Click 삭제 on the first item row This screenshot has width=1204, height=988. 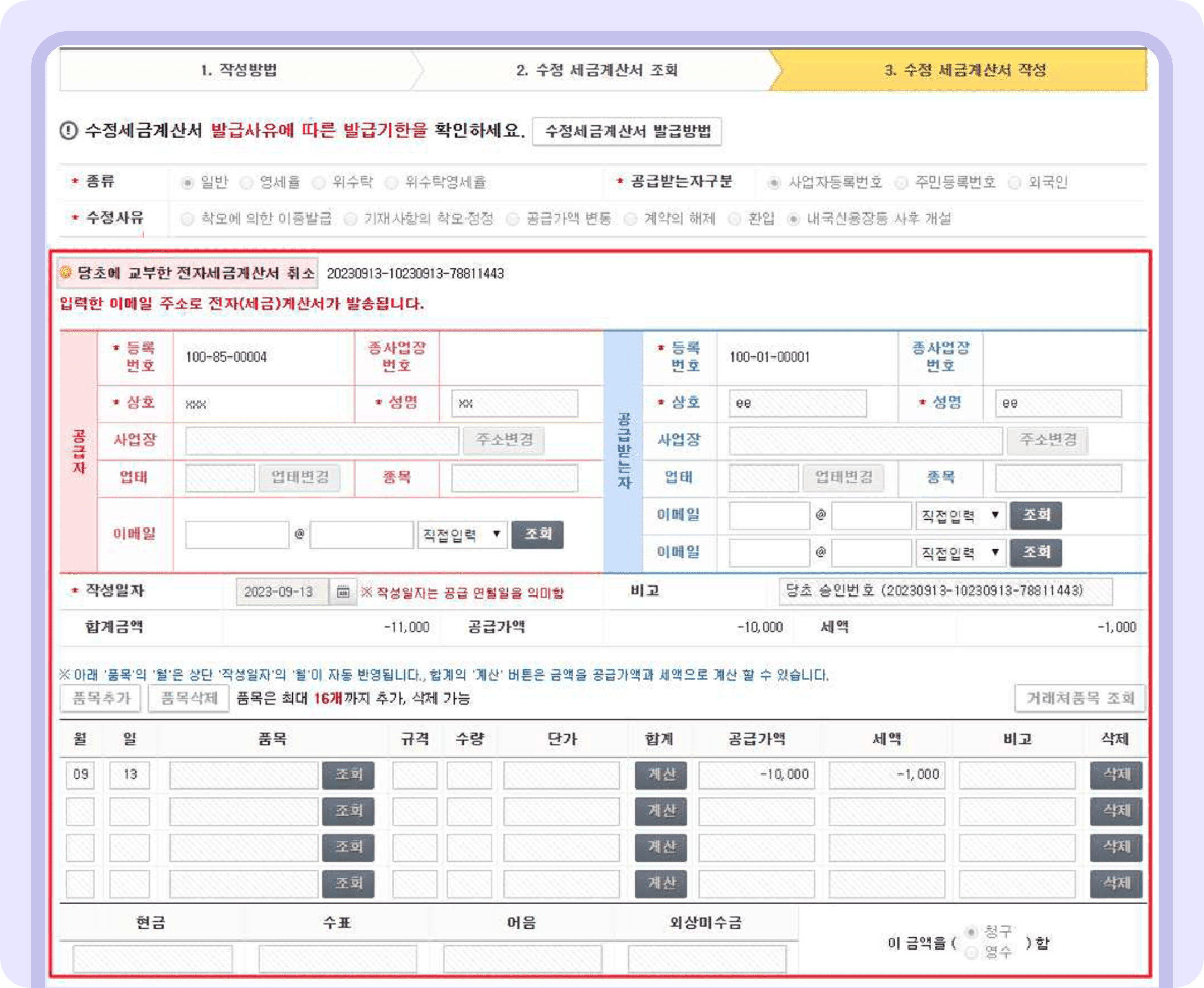(x=1116, y=774)
